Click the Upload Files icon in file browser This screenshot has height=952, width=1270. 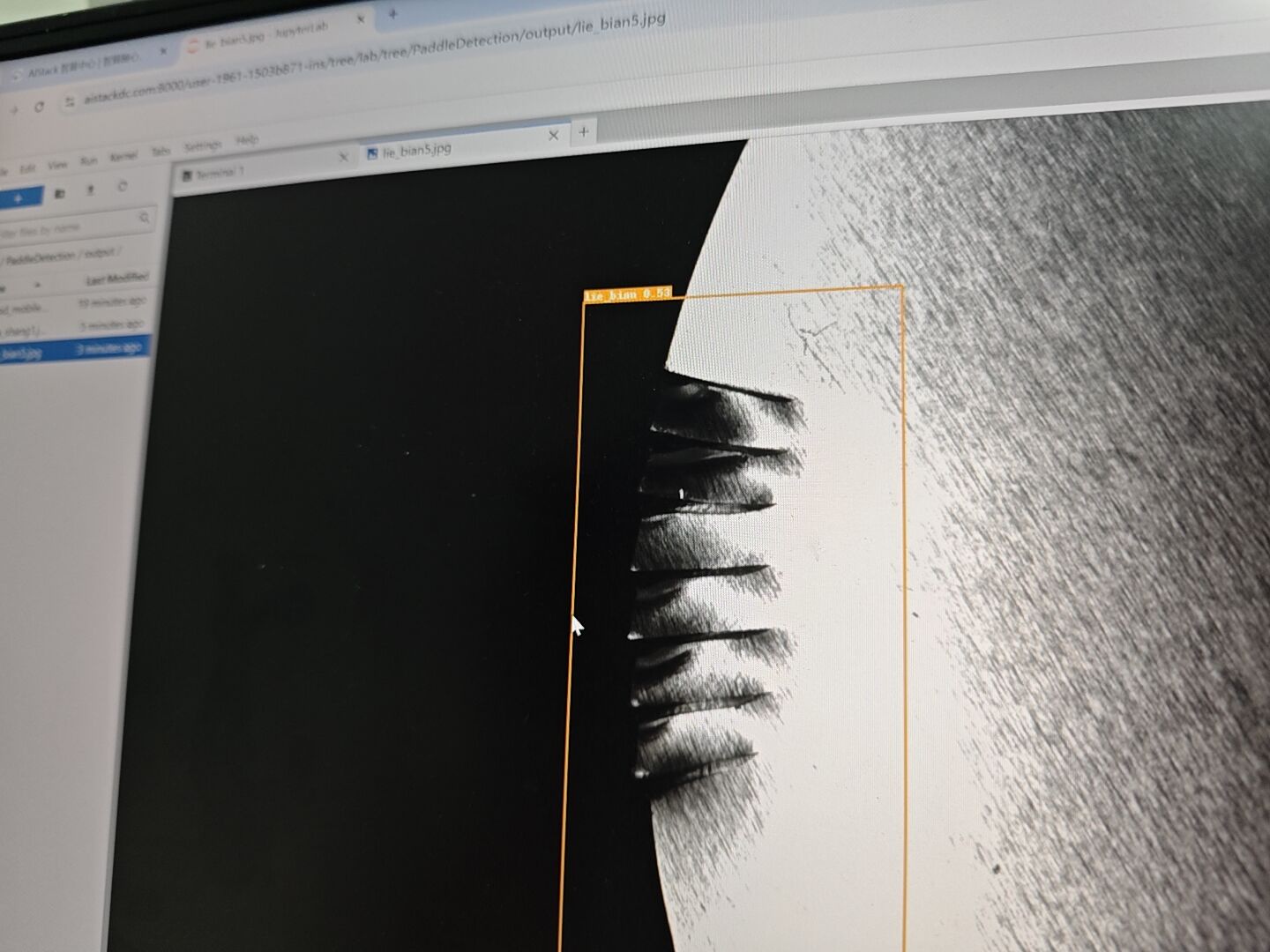[90, 190]
